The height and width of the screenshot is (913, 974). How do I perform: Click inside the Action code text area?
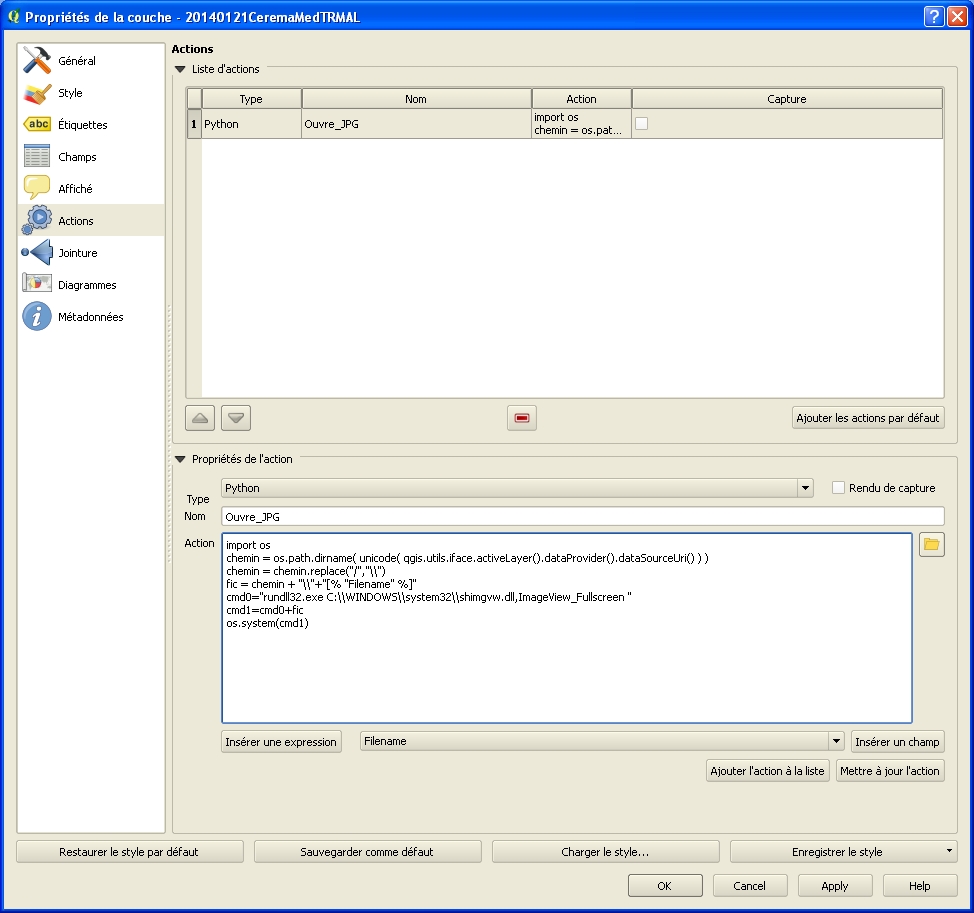567,627
